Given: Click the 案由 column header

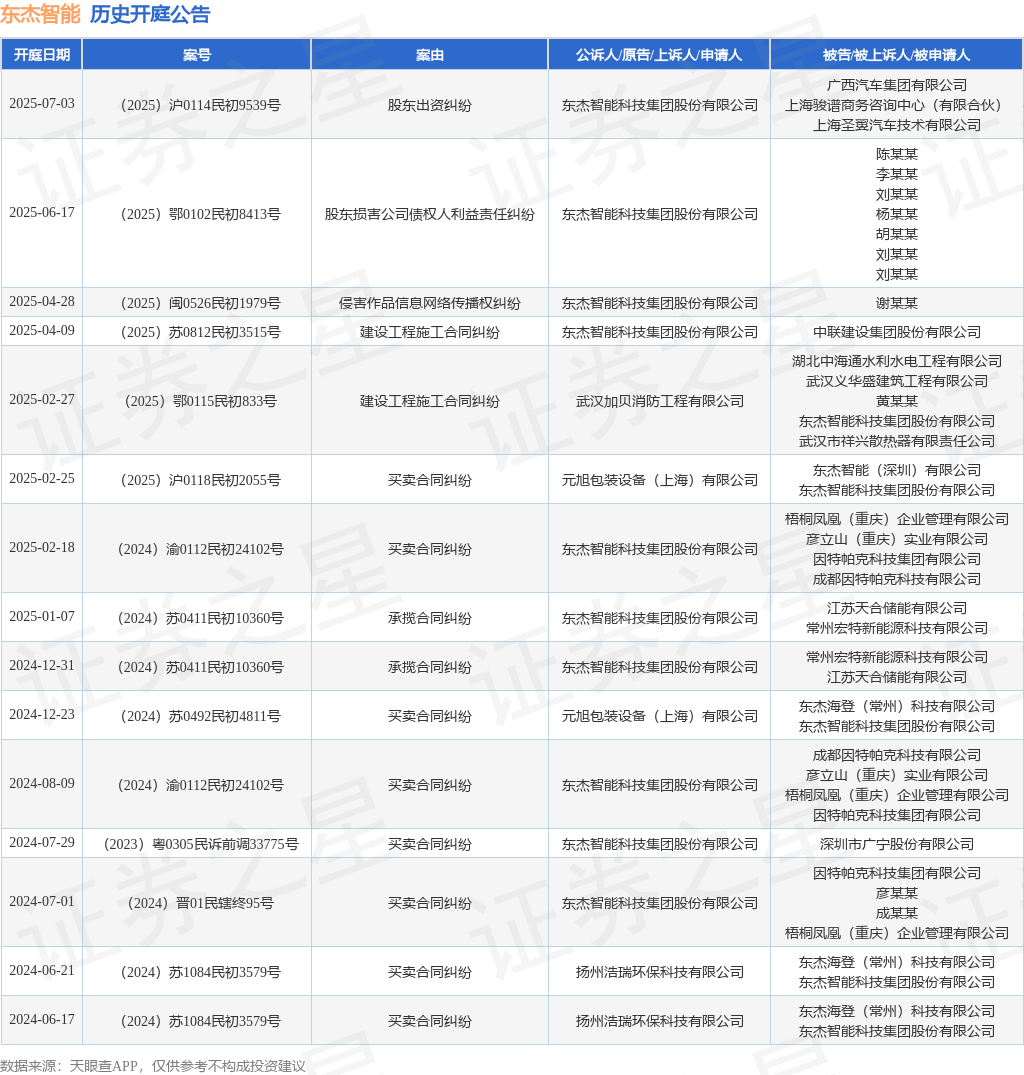Looking at the screenshot, I should click(x=430, y=55).
